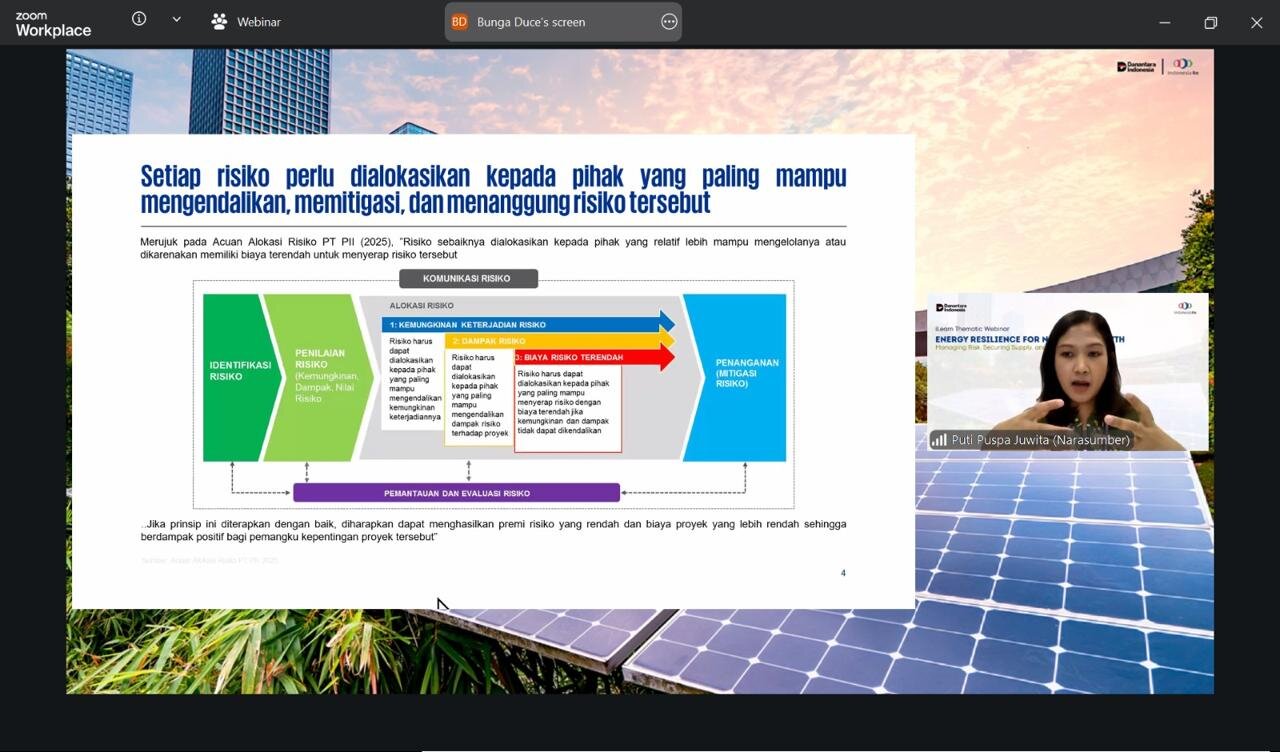Viewport: 1280px width, 752px height.
Task: Restore down the Zoom window
Action: tap(1210, 22)
